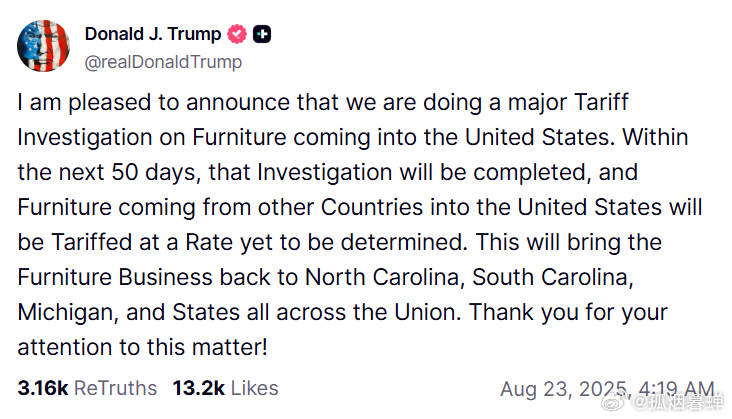View the 3.16k ReTruths count number
The height and width of the screenshot is (419, 732).
tap(42, 388)
